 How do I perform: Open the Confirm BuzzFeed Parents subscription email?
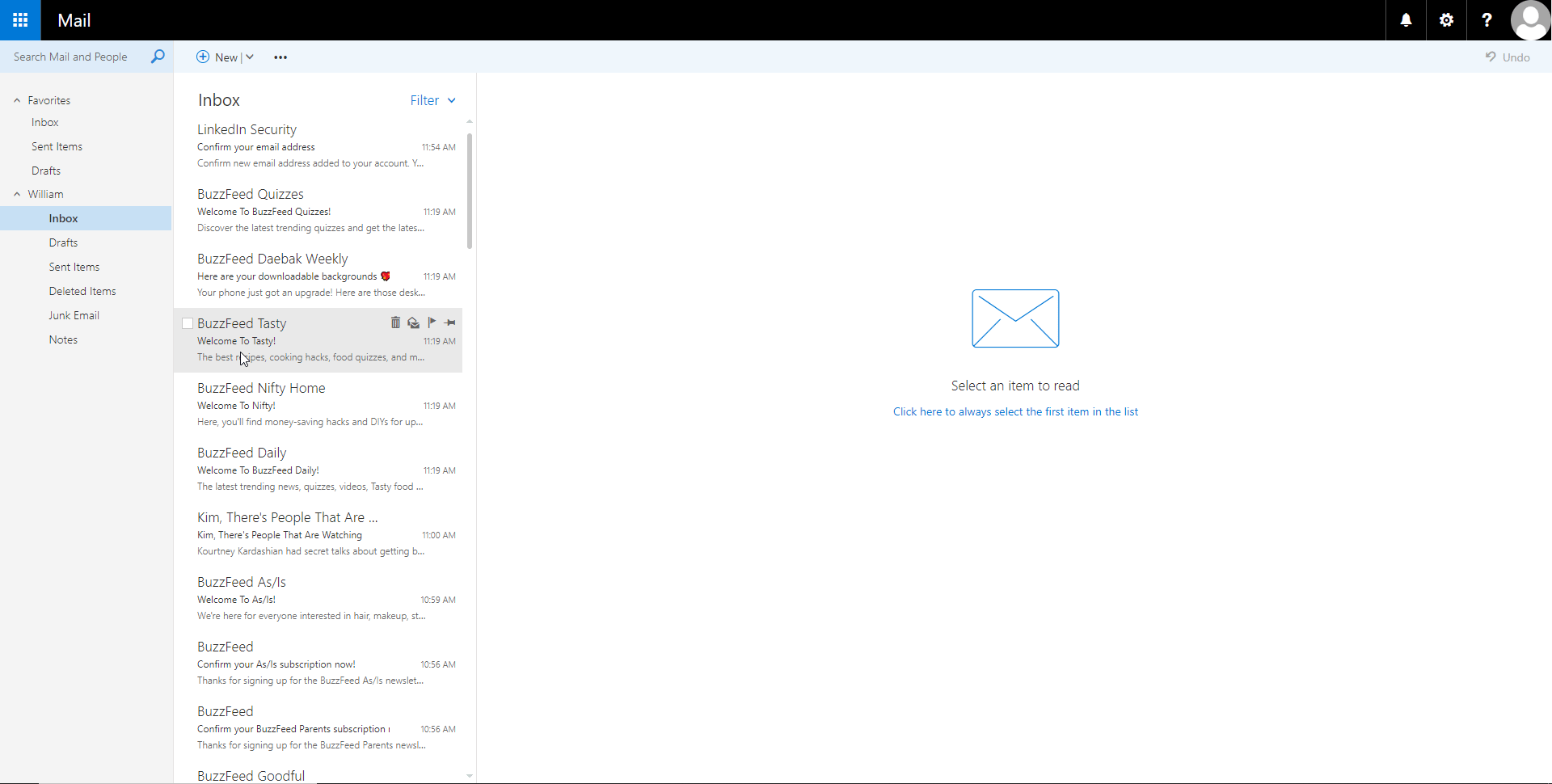(318, 728)
